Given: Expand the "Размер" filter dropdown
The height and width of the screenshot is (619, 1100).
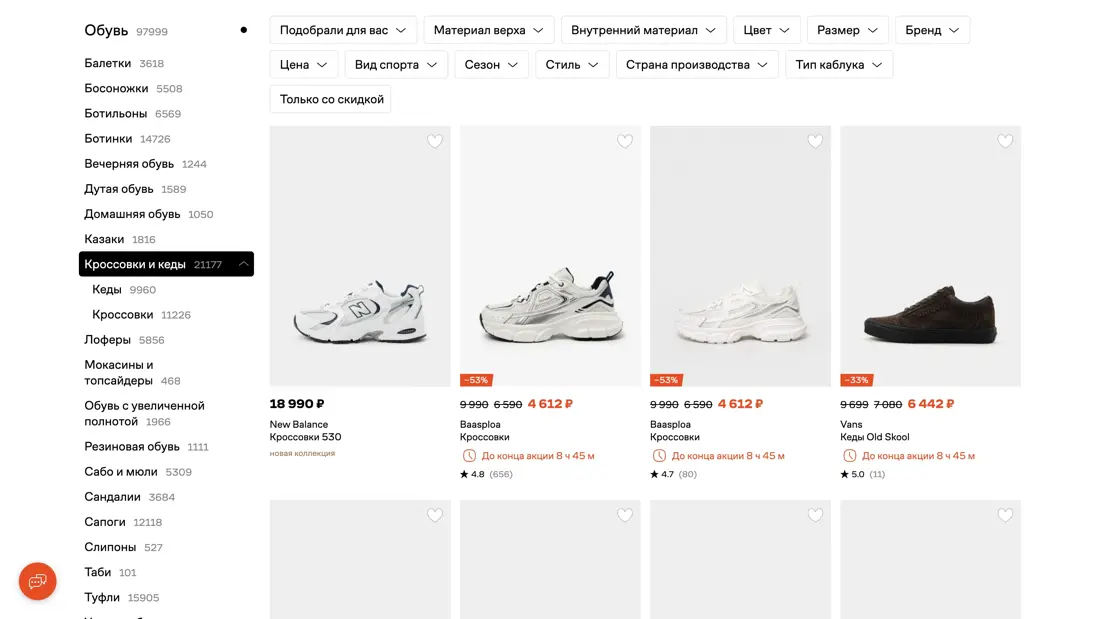Looking at the screenshot, I should pos(847,30).
